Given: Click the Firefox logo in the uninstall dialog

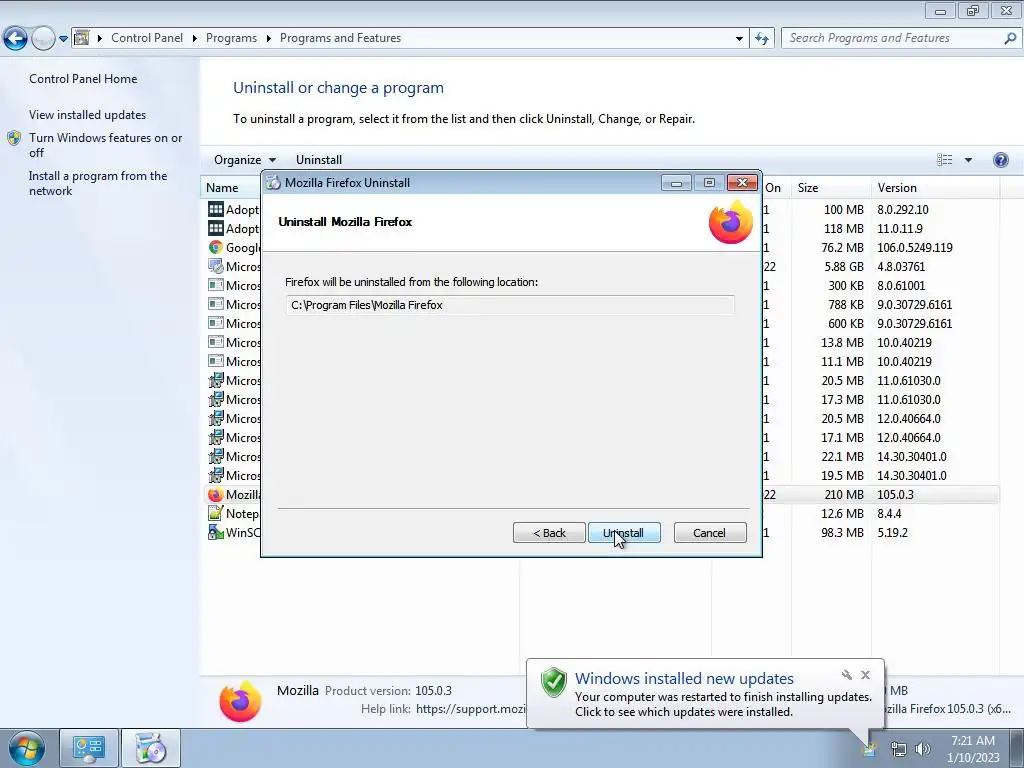Looking at the screenshot, I should coord(731,222).
